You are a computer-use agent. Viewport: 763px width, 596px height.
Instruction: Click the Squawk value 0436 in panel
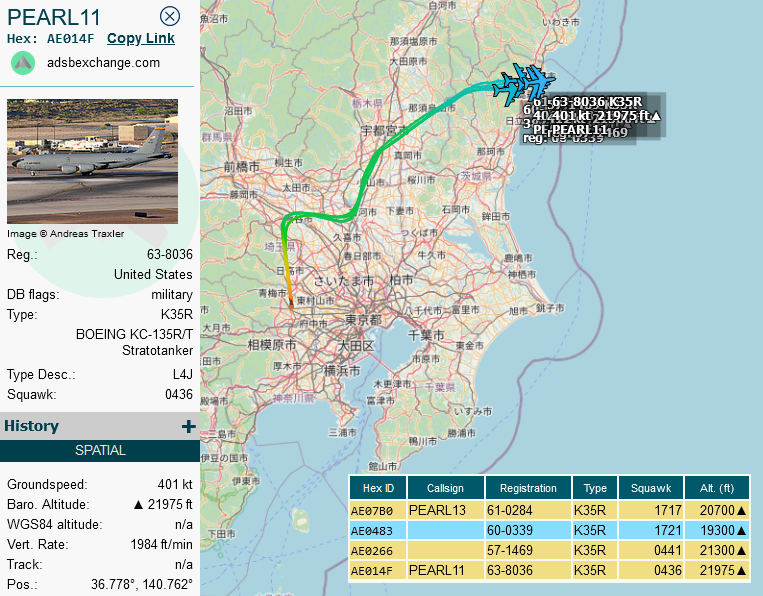(179, 395)
